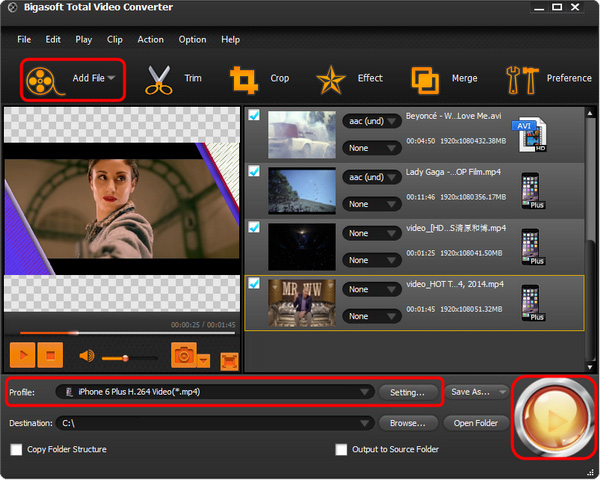This screenshot has width=600, height=480.
Task: Select the dark video_[HD thumbnail
Action: click(x=302, y=247)
